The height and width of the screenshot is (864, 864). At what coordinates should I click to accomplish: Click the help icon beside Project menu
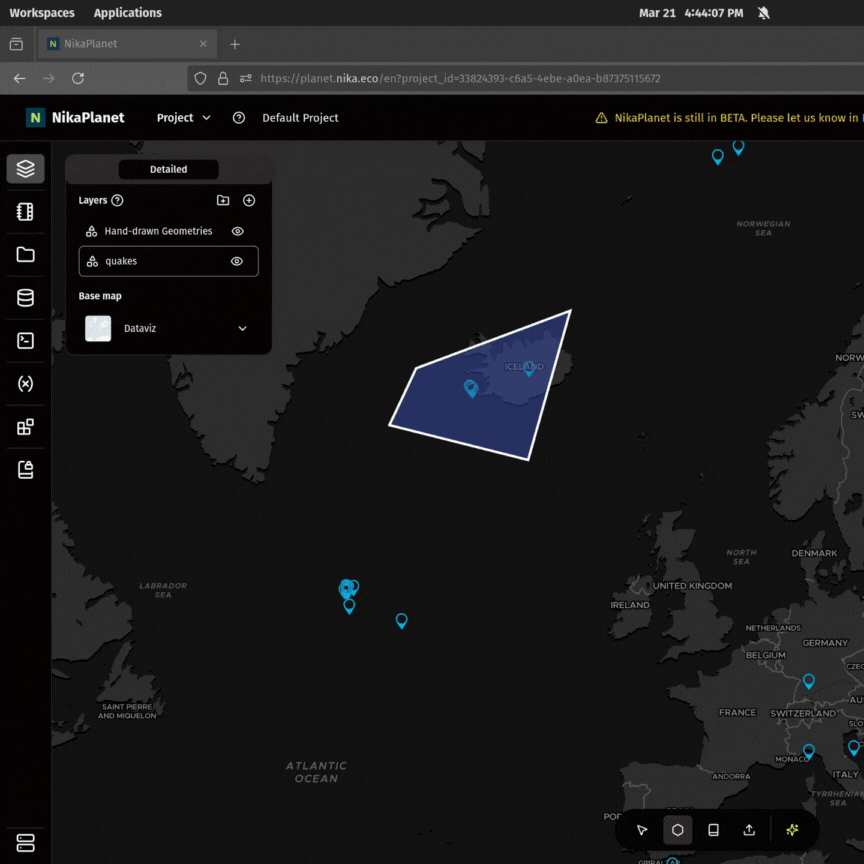tap(239, 118)
